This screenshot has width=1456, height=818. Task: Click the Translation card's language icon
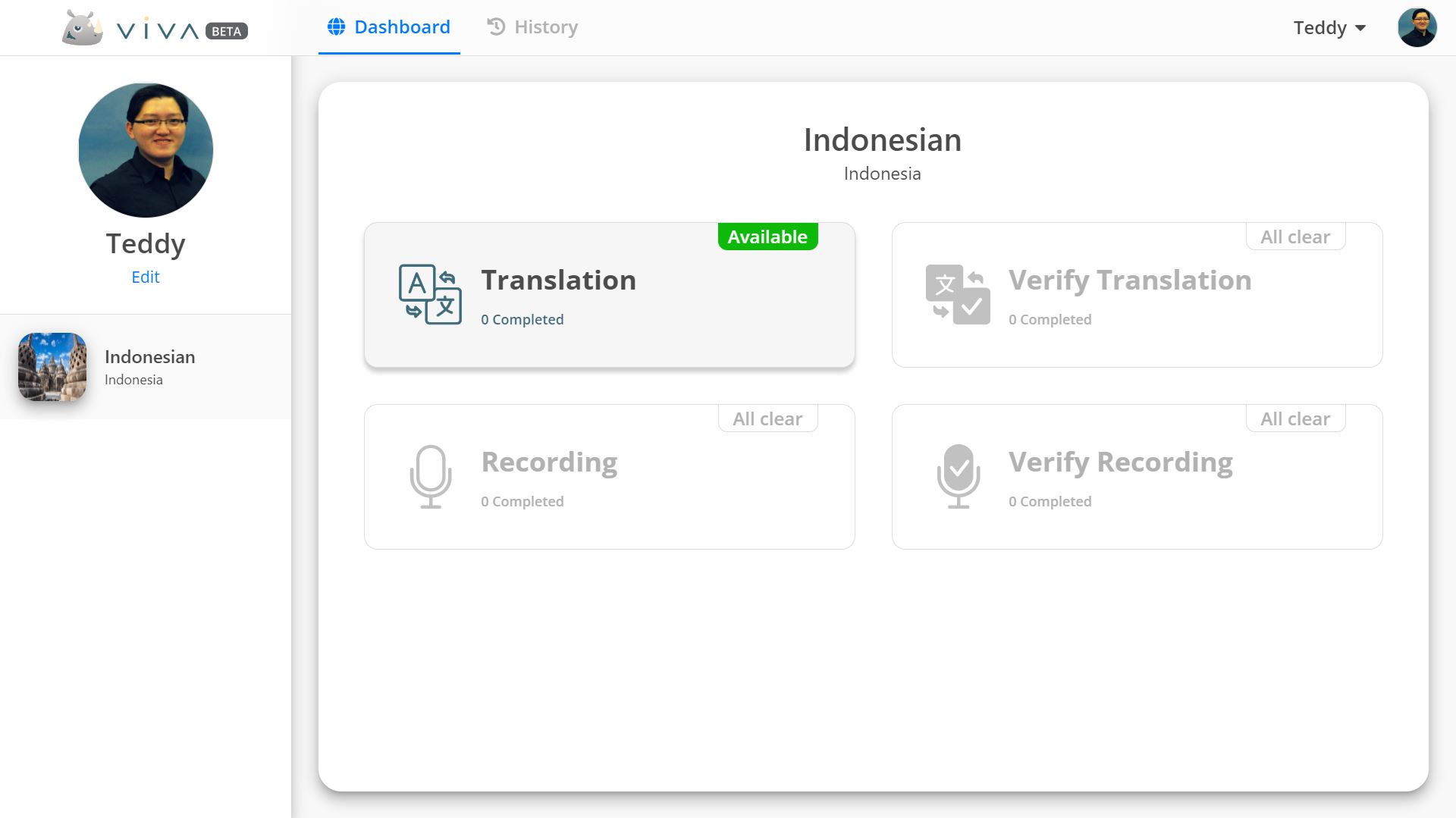tap(430, 294)
